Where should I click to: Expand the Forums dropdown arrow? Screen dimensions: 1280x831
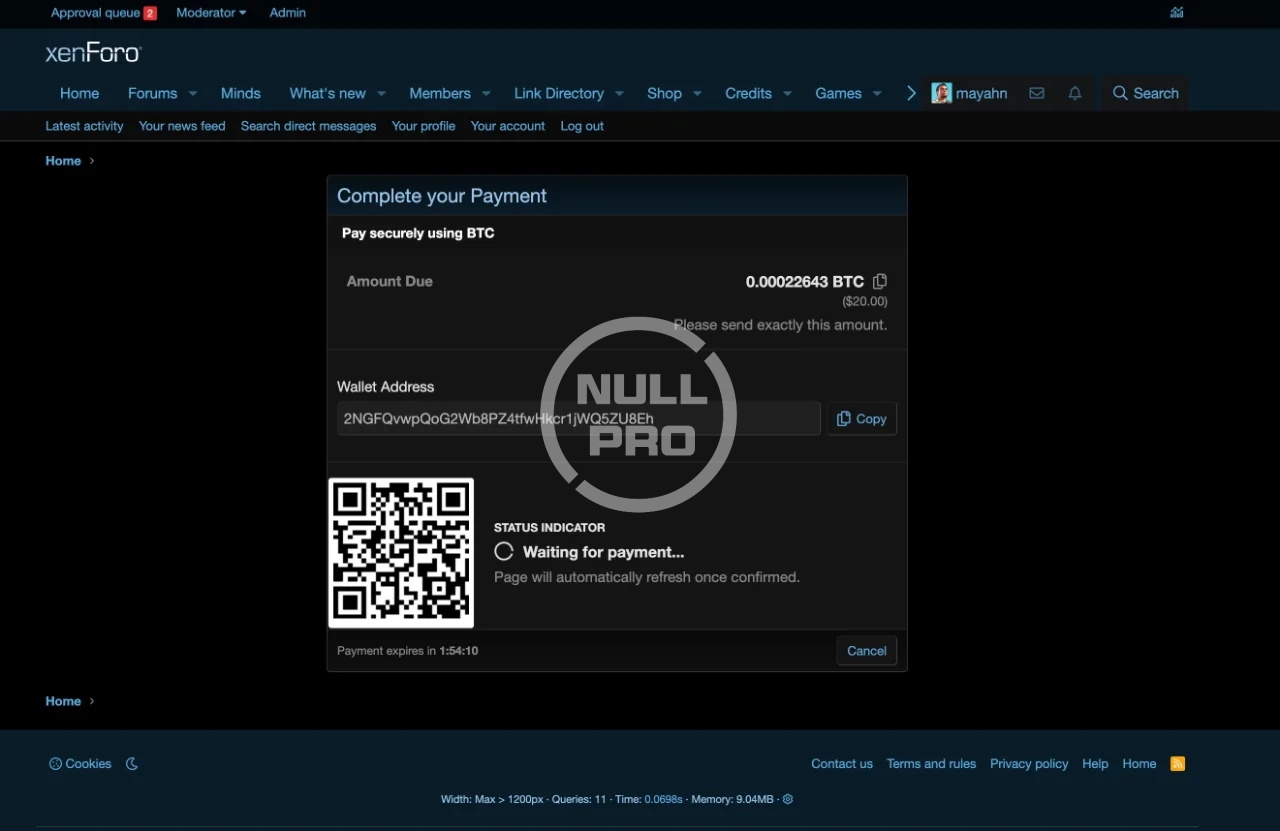[194, 94]
